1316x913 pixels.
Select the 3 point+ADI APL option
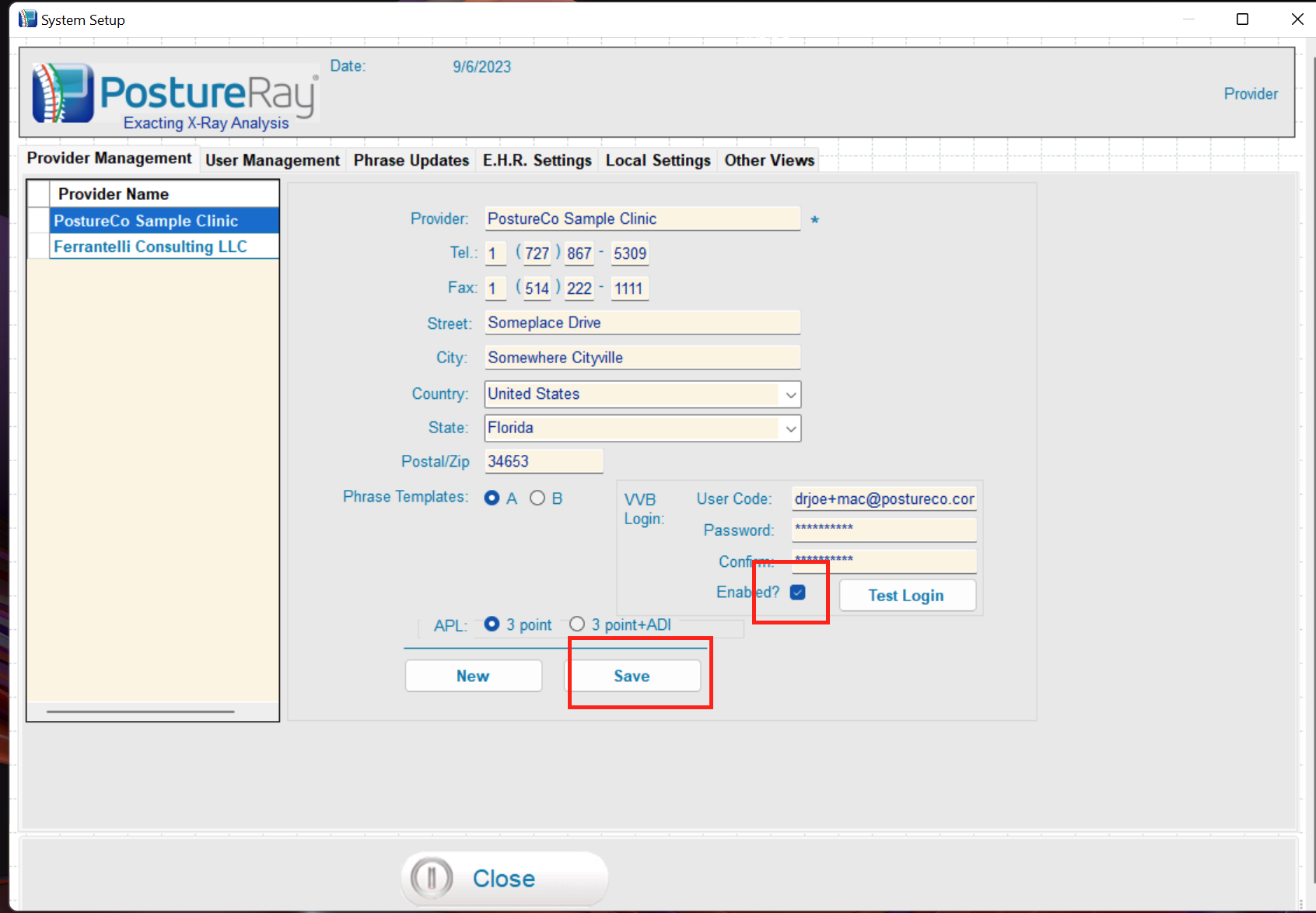coord(577,624)
